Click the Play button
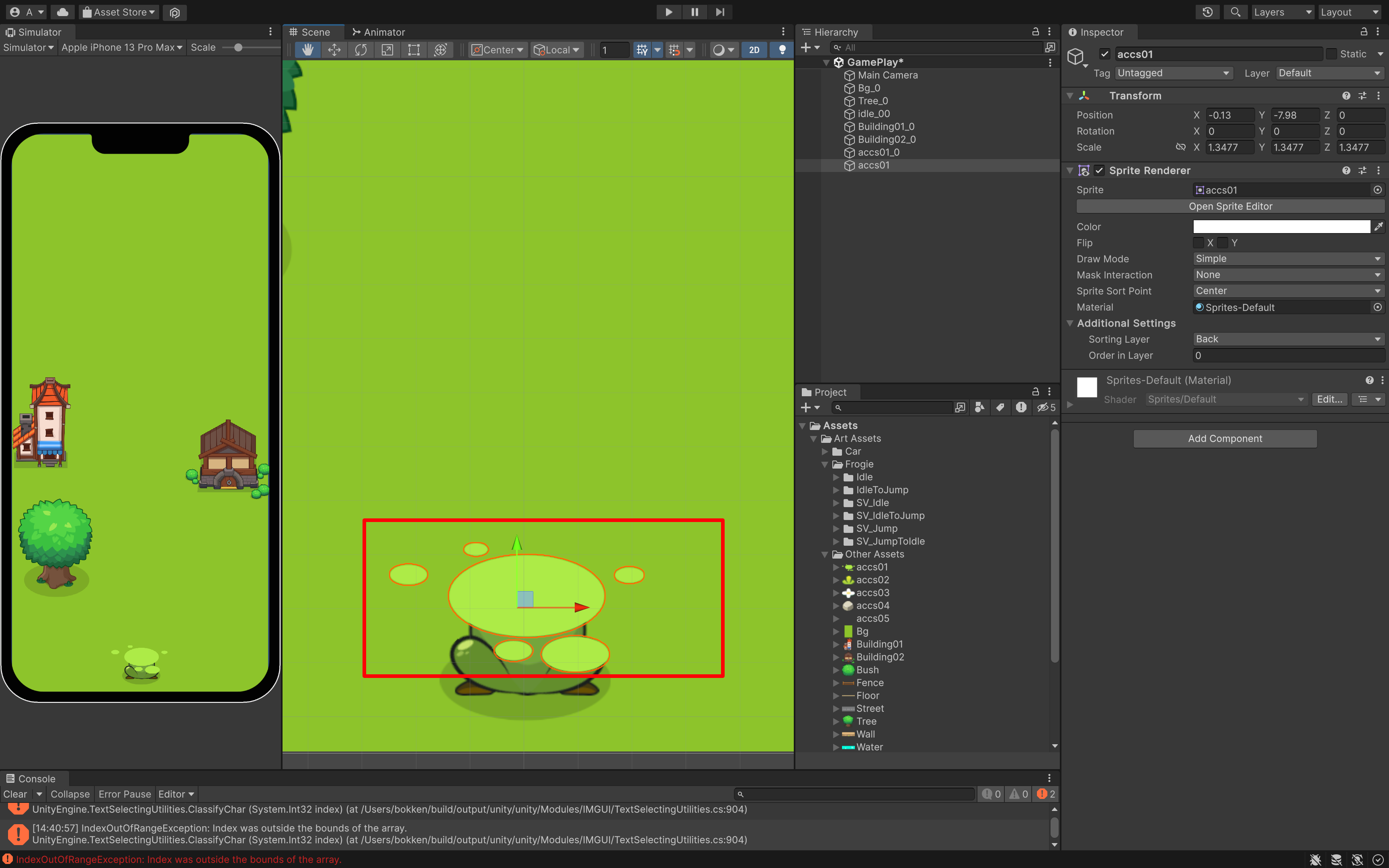This screenshot has height=868, width=1389. coord(669,12)
